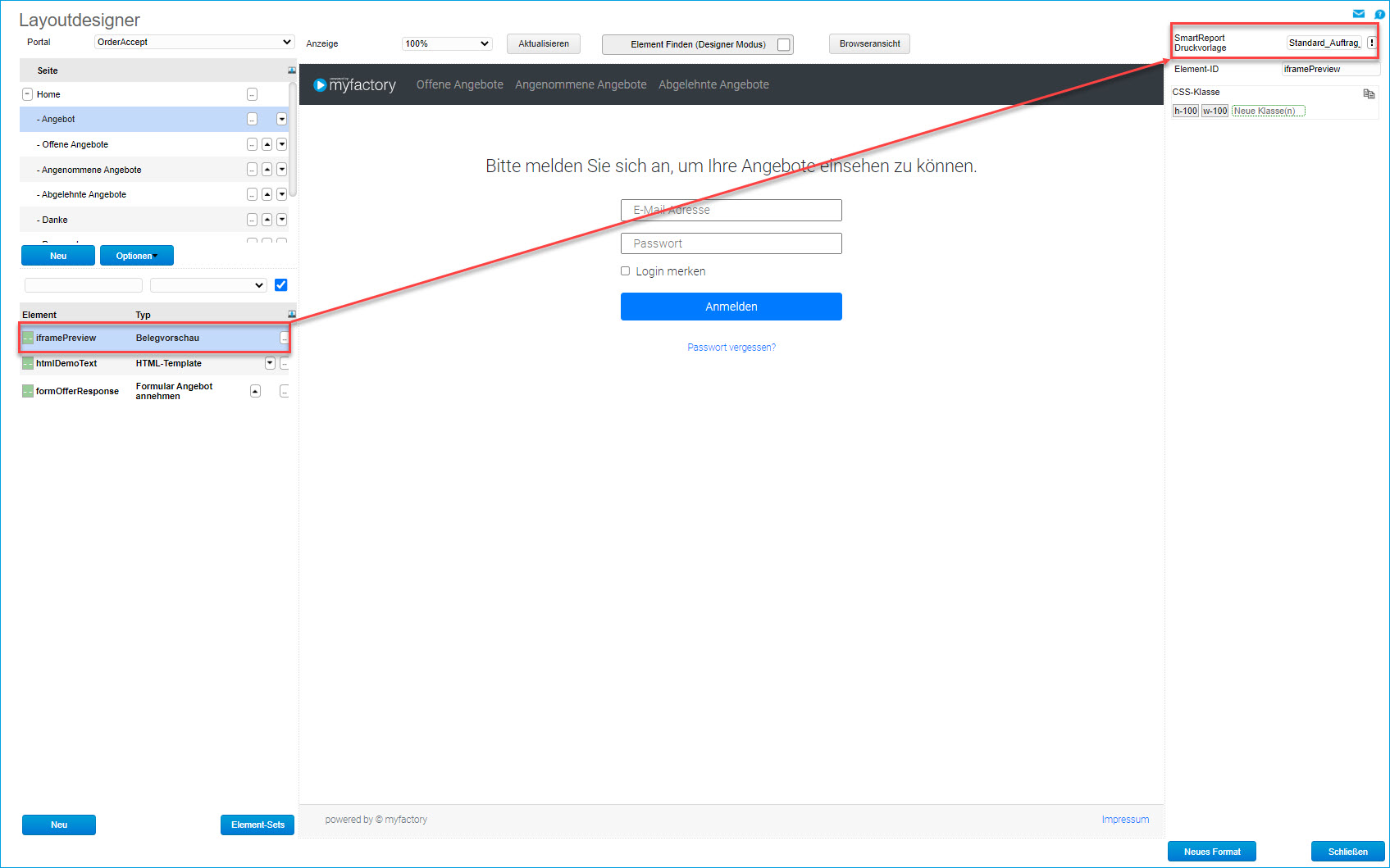
Task: Open details button for Angebot page
Action: click(x=252, y=119)
